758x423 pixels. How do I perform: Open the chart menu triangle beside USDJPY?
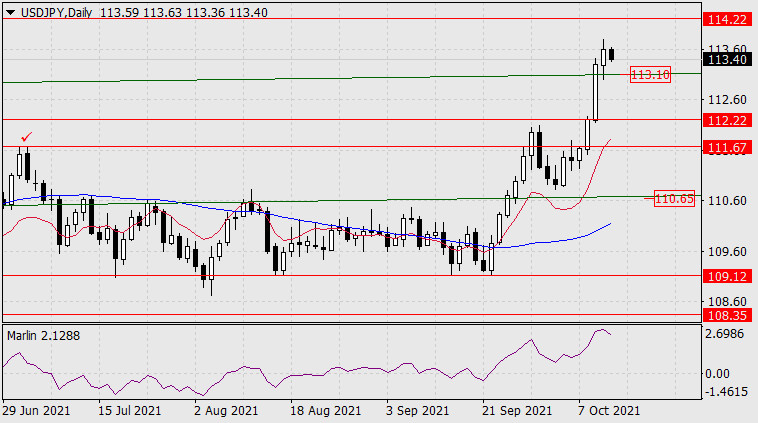coord(10,13)
